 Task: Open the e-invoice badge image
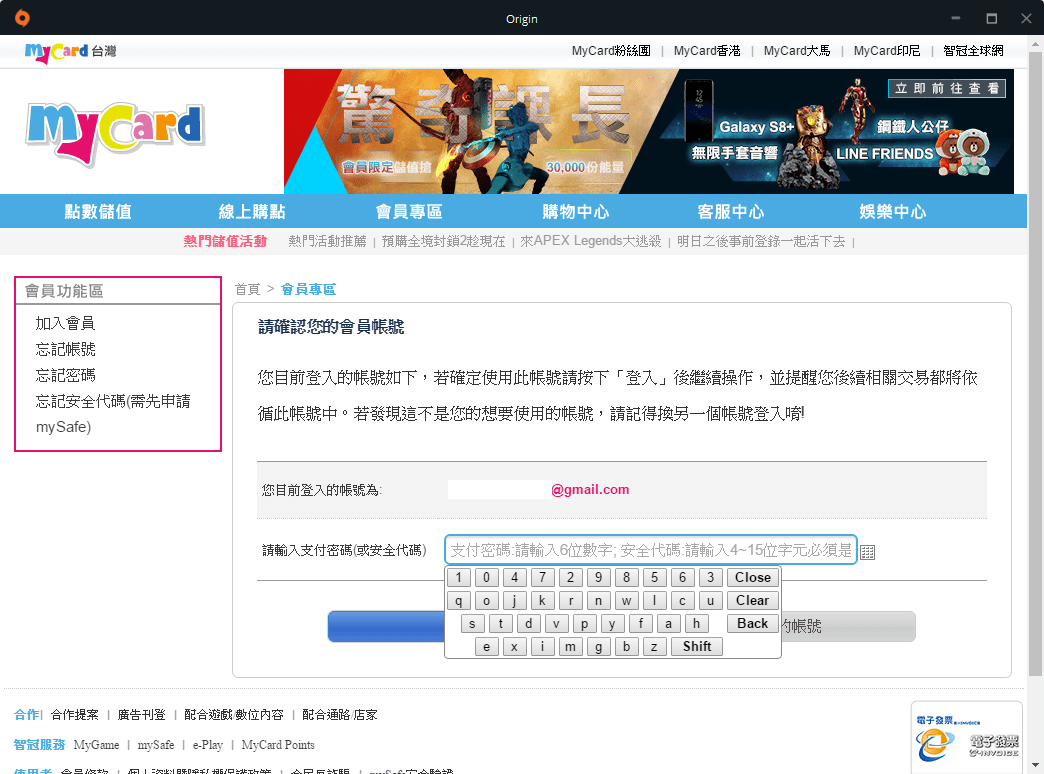967,737
